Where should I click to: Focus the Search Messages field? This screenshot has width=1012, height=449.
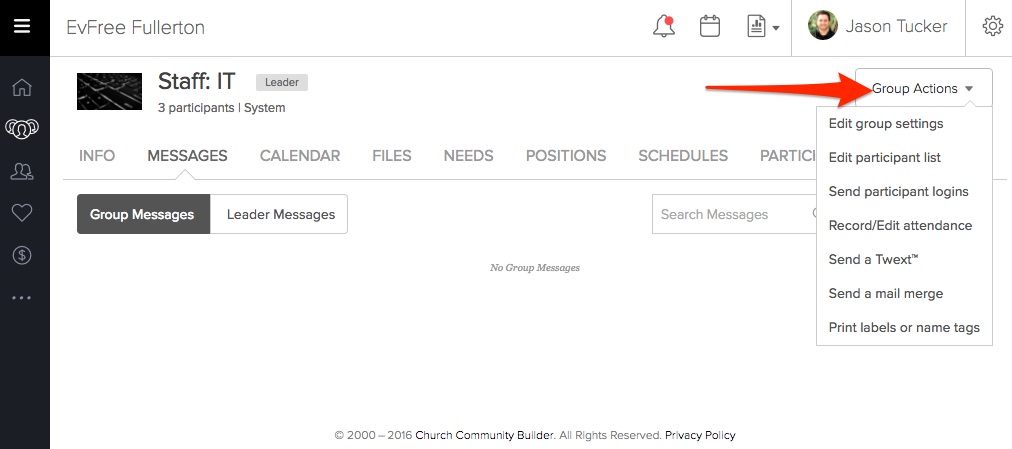click(732, 214)
